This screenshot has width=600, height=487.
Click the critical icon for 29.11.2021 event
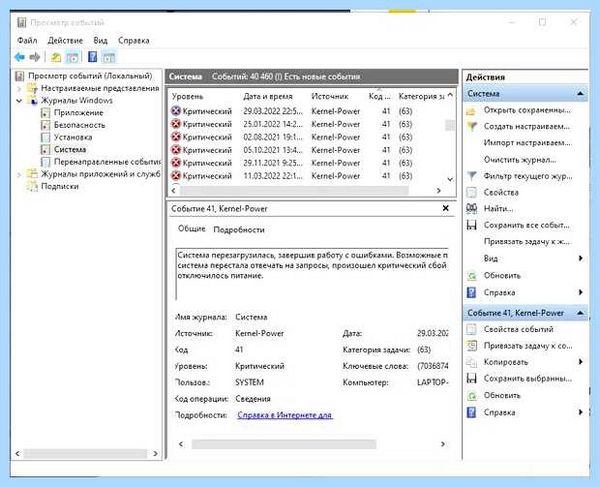tap(176, 163)
